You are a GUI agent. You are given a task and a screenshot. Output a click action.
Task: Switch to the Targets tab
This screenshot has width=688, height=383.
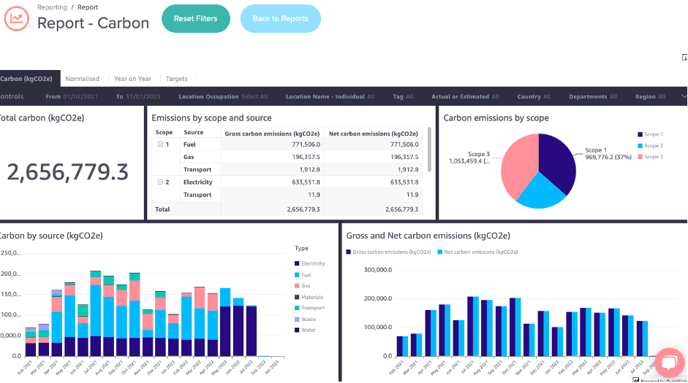[x=176, y=79]
